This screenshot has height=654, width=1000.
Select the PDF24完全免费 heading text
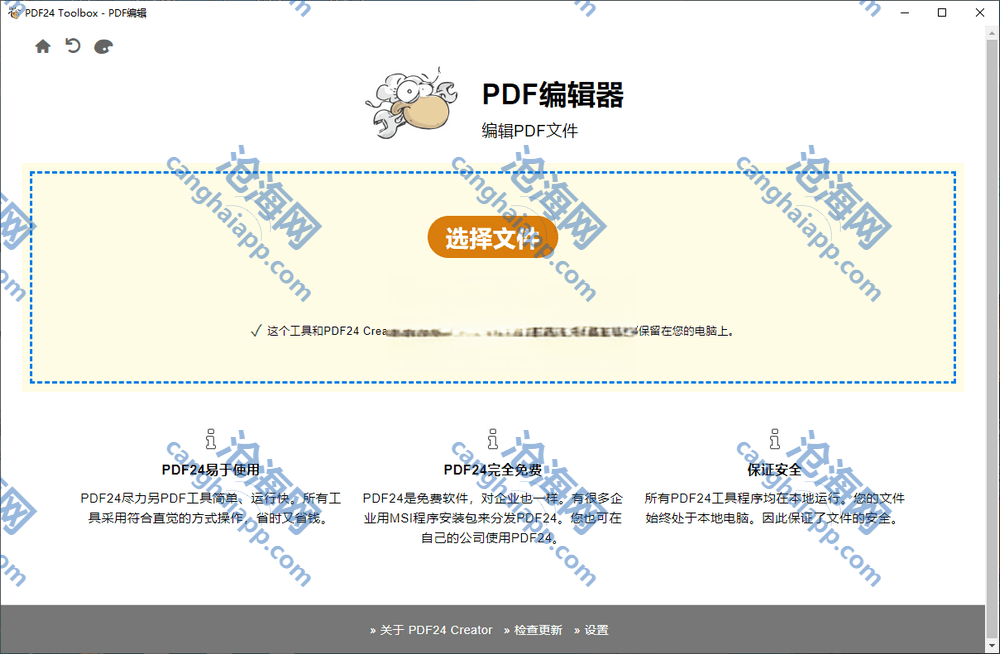(x=492, y=469)
